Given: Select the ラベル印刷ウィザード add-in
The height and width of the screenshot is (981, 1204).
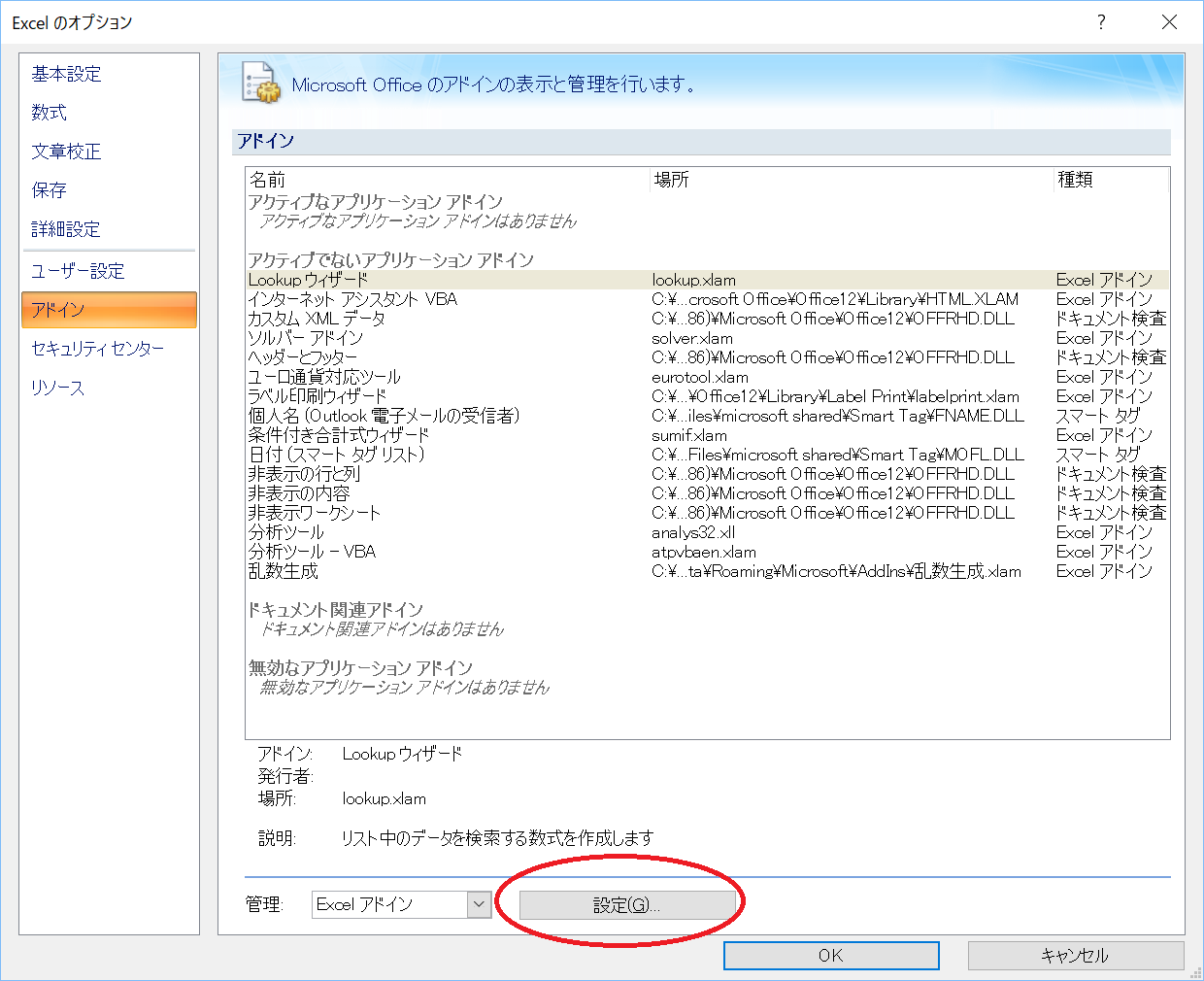Looking at the screenshot, I should click(x=708, y=396).
